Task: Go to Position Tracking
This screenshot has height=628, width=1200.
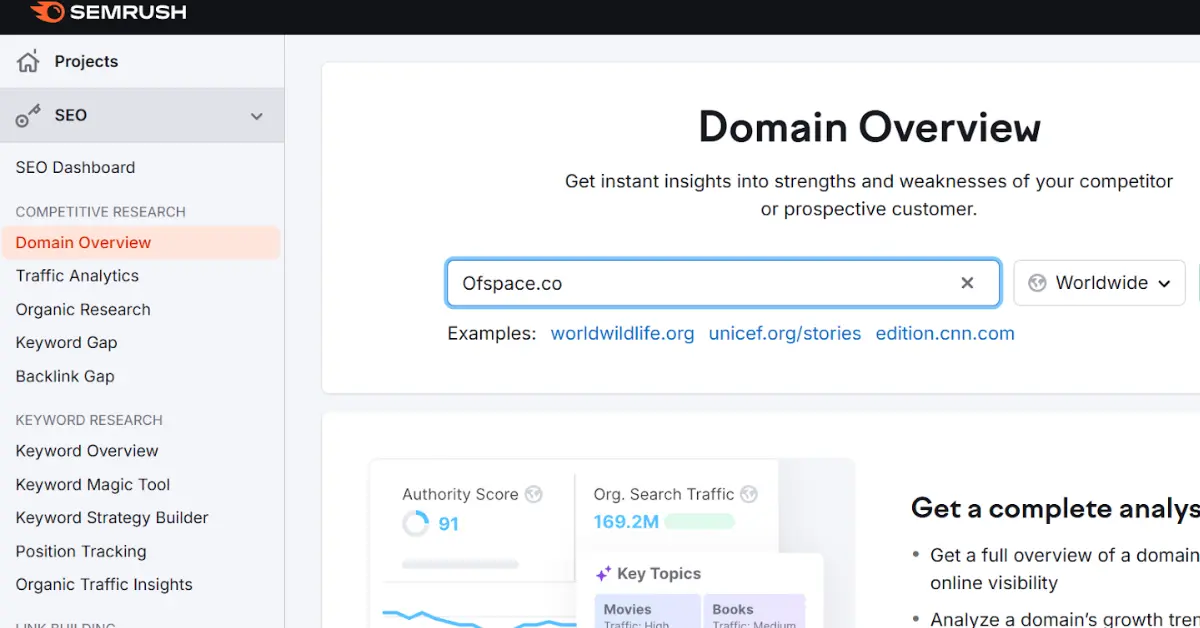Action: [81, 551]
